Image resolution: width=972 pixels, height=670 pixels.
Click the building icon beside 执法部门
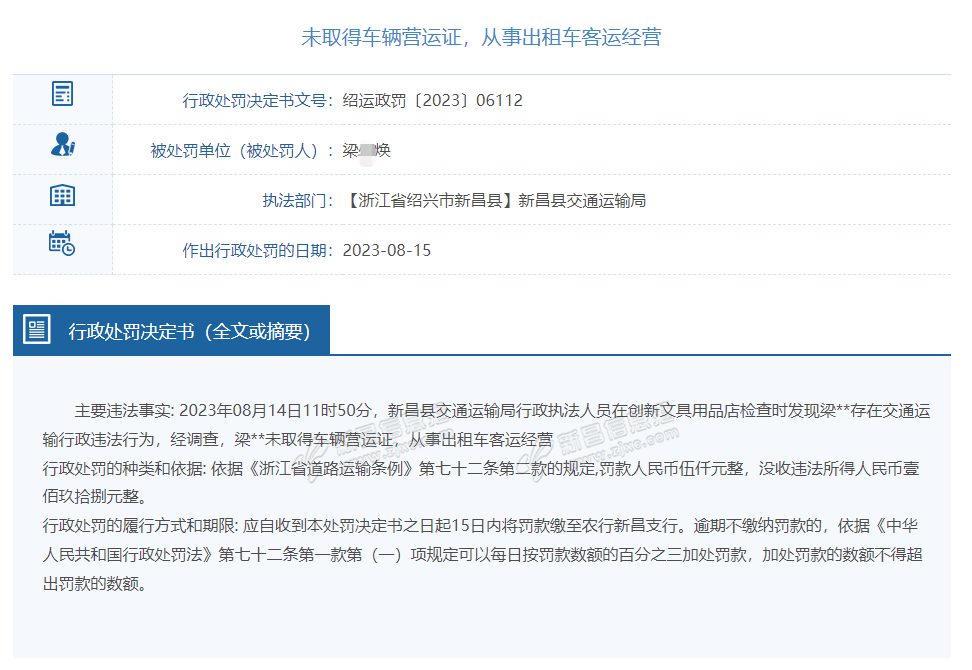(x=62, y=195)
